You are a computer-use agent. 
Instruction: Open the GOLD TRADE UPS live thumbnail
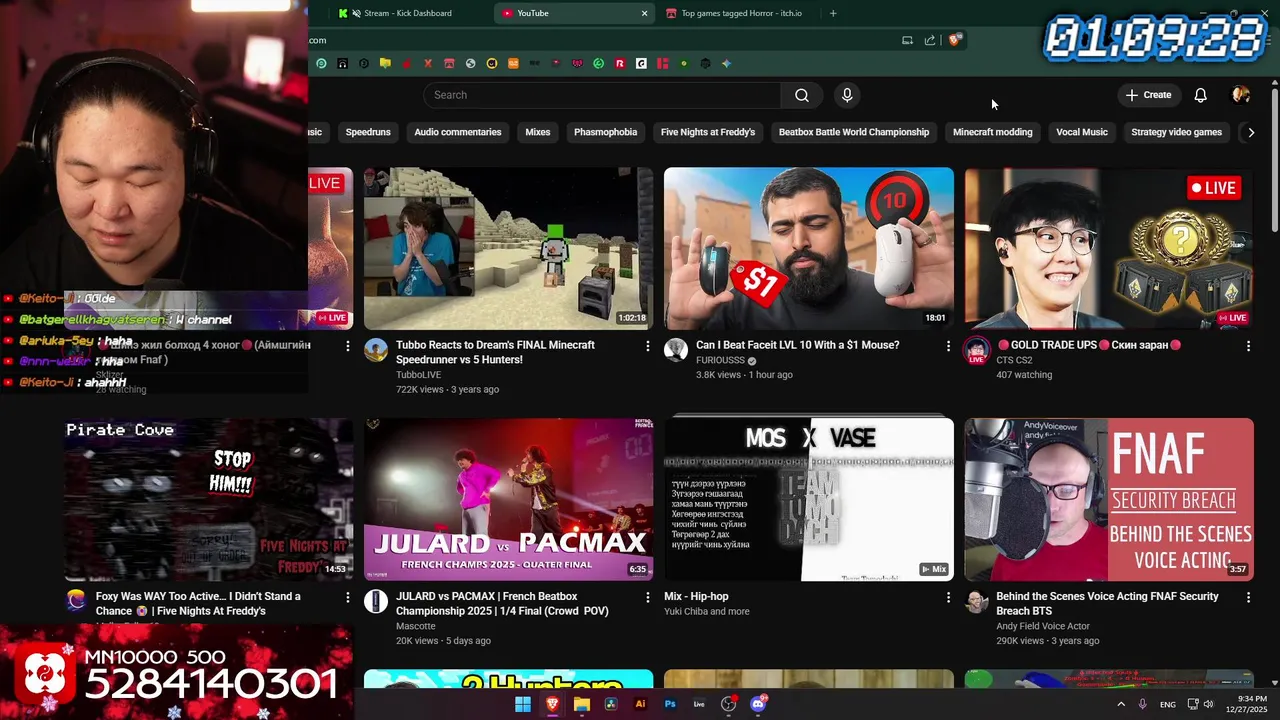pyautogui.click(x=1109, y=248)
